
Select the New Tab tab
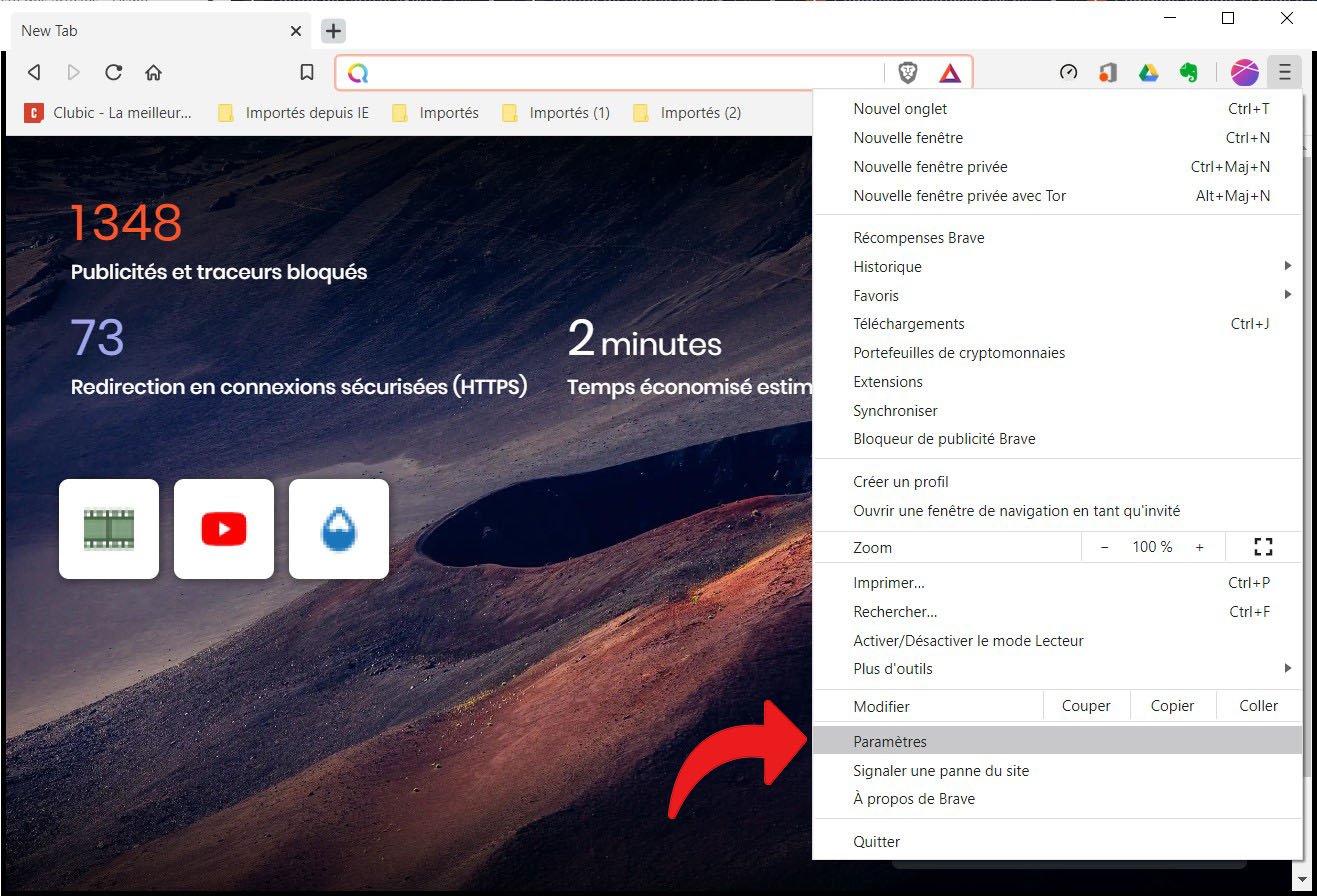click(160, 31)
